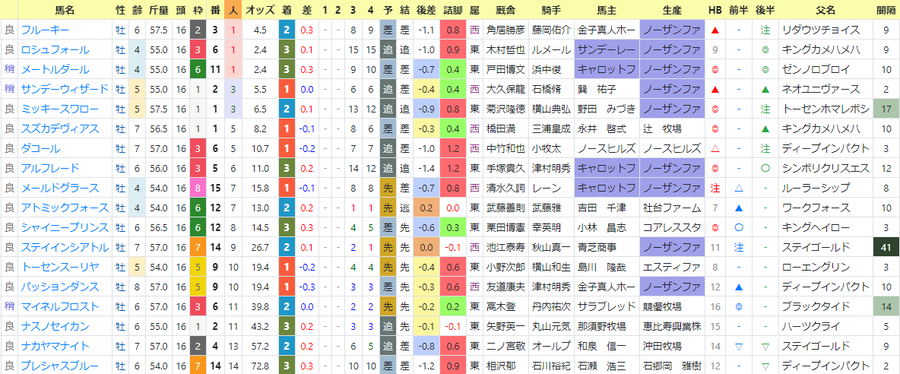Select sire cell リダウツチョイス
This screenshot has height=374, width=900.
824,30
